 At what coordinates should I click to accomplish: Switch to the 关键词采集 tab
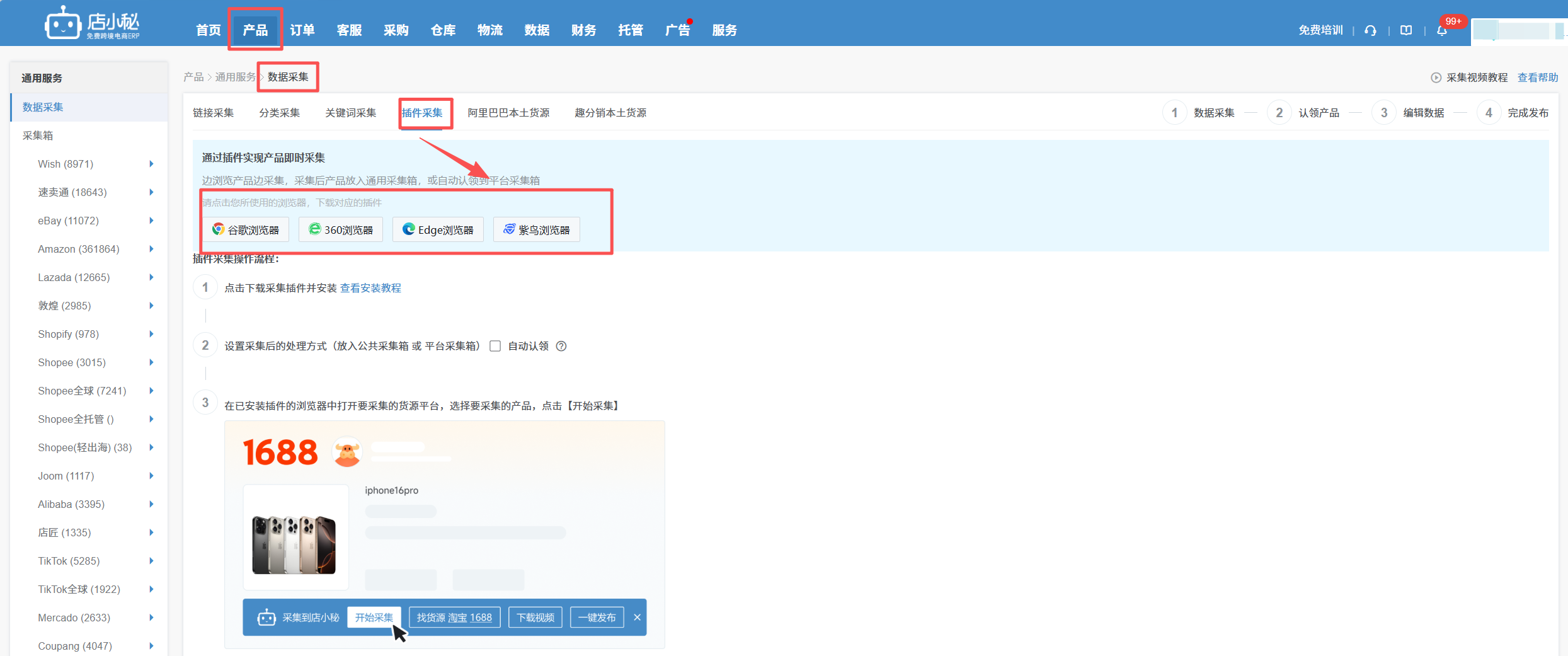tap(350, 113)
